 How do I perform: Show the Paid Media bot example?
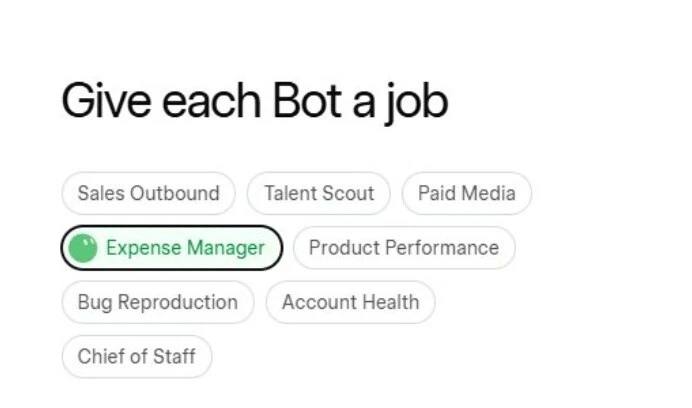(466, 193)
